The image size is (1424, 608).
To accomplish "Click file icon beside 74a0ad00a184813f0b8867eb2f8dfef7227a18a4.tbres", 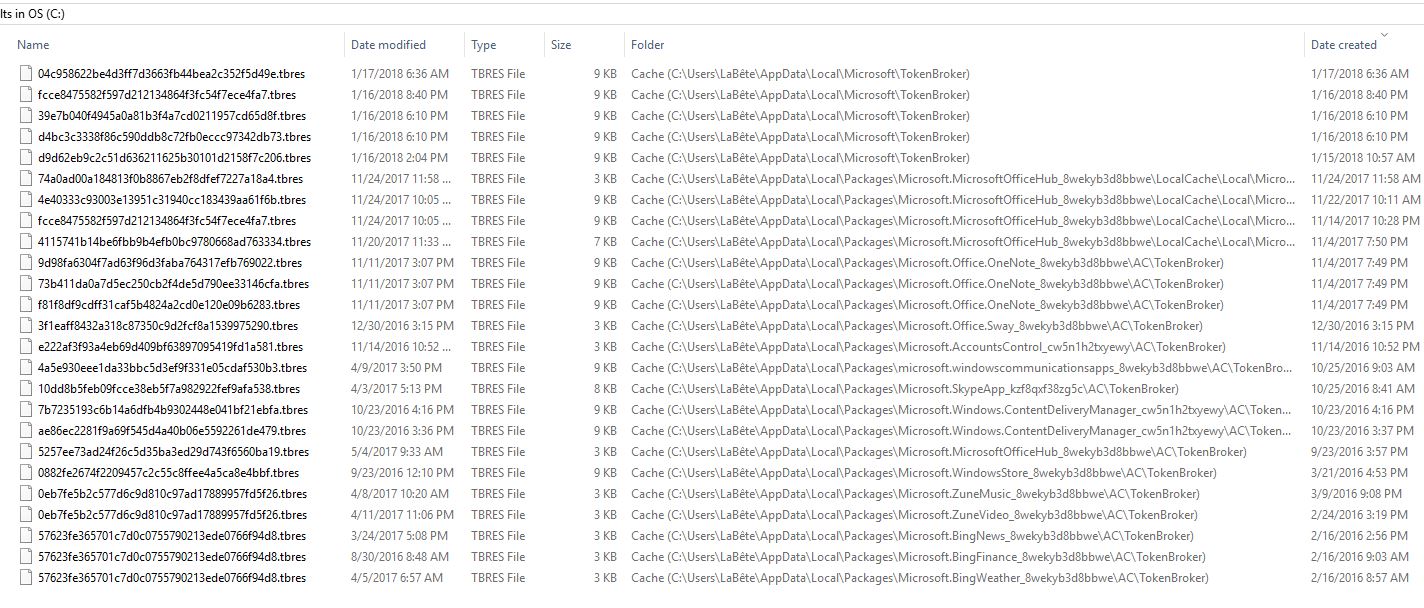I will pyautogui.click(x=27, y=179).
